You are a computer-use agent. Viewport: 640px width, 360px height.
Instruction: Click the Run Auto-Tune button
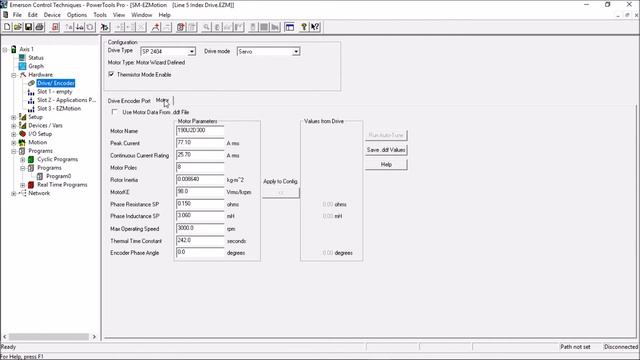pyautogui.click(x=386, y=135)
